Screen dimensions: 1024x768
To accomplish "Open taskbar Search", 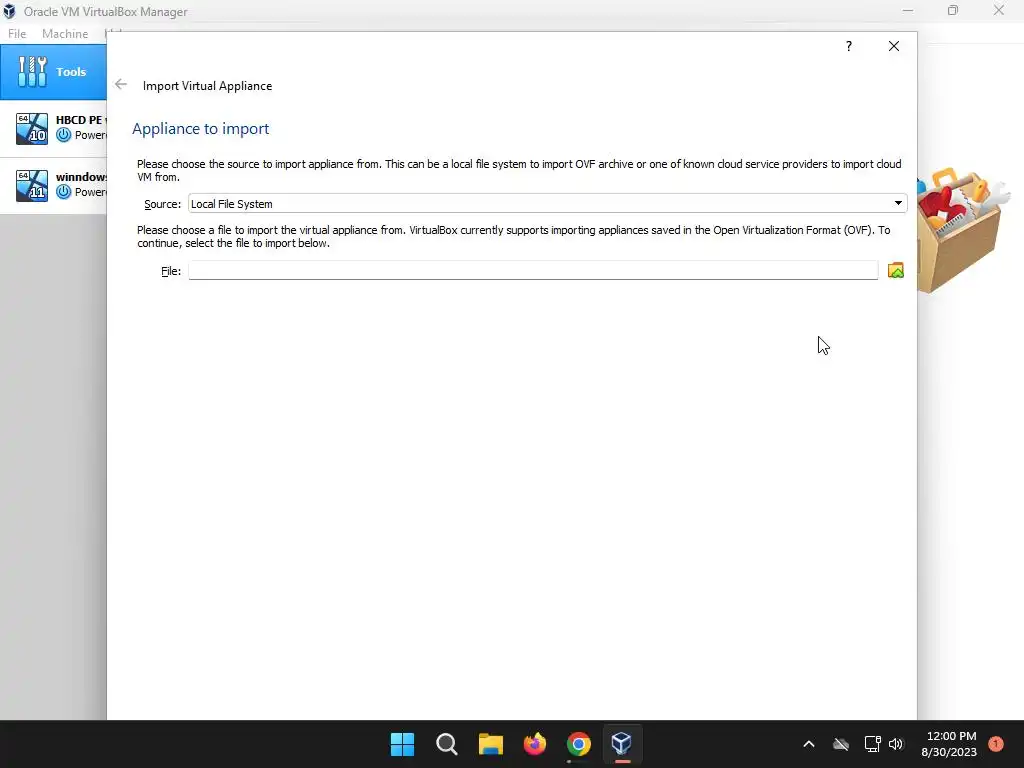I will tap(447, 744).
